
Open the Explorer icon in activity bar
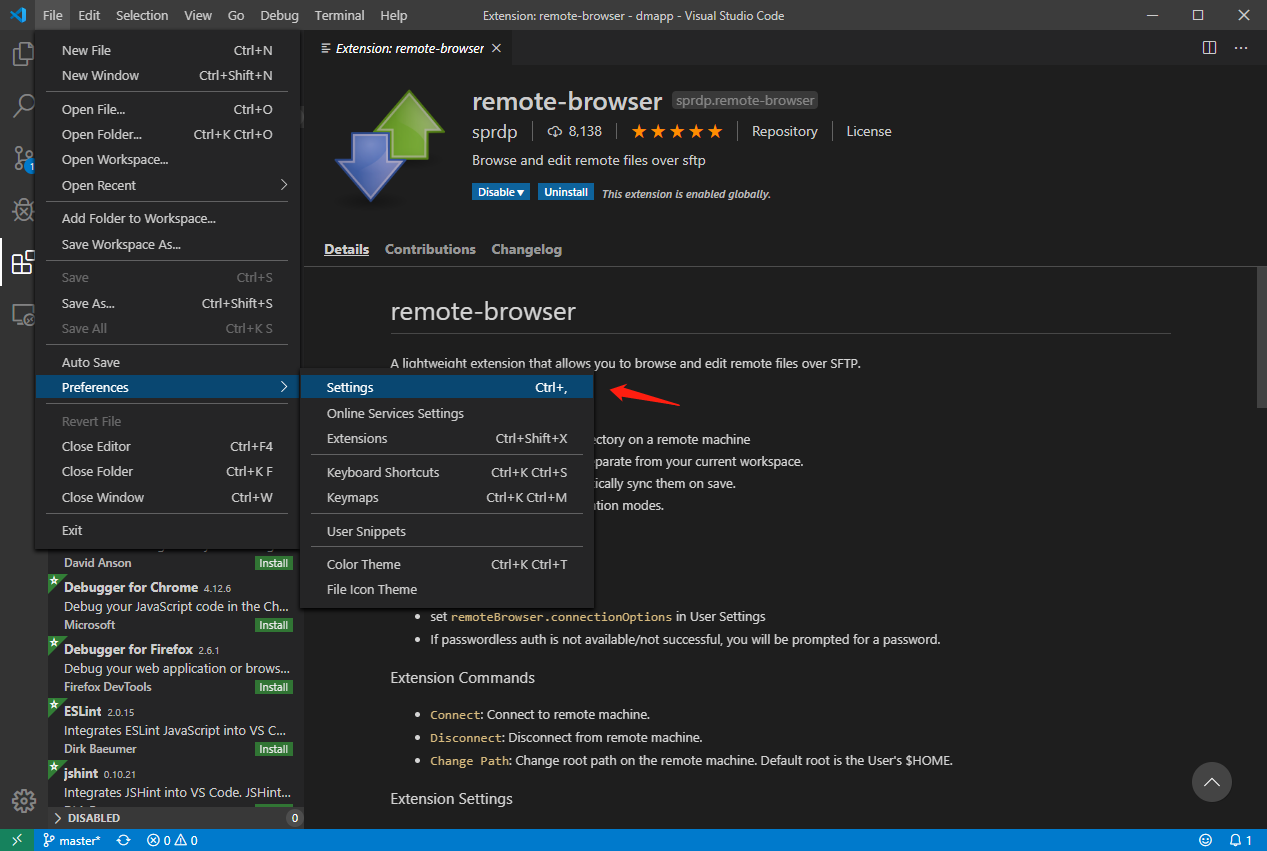point(23,54)
